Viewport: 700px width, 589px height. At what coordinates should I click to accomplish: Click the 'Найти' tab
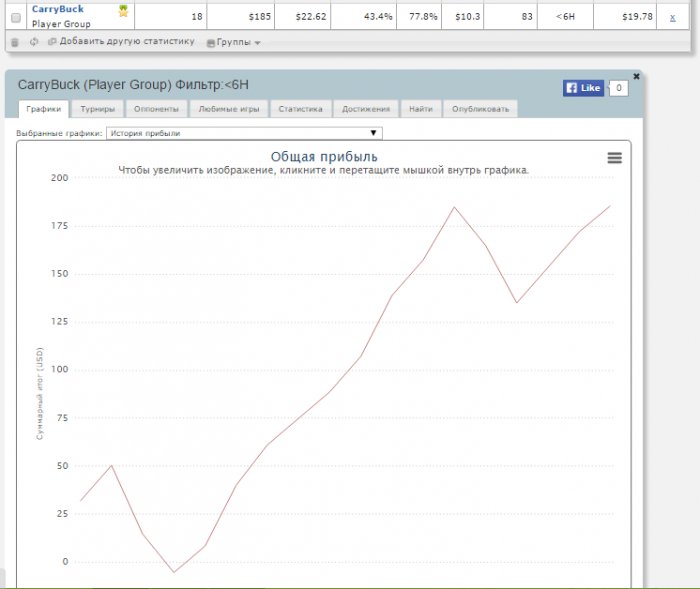(x=421, y=109)
